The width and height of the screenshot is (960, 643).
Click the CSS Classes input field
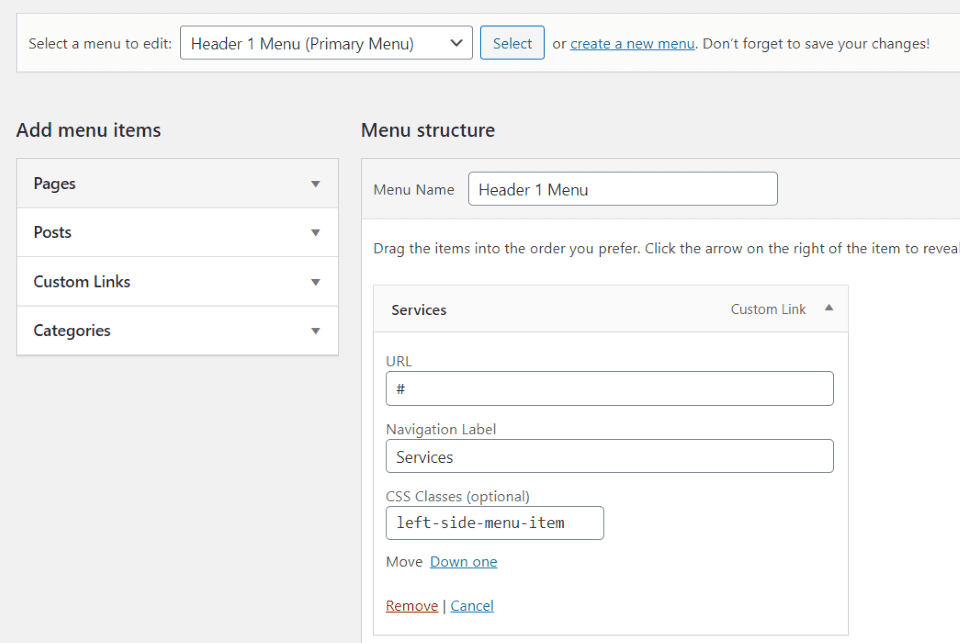(x=495, y=523)
